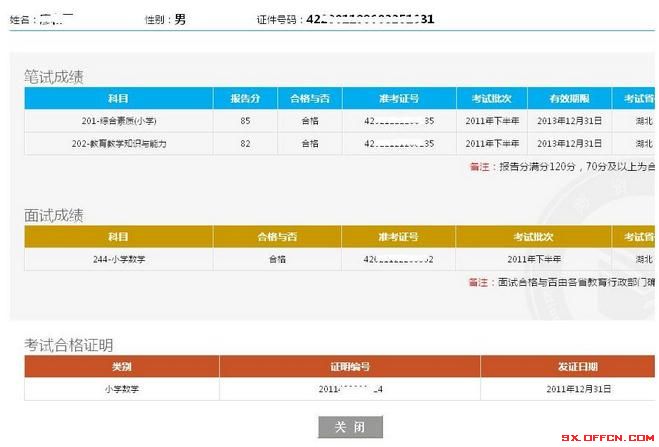Click the 性别 gender value 男
The width and height of the screenshot is (659, 447).
click(180, 19)
